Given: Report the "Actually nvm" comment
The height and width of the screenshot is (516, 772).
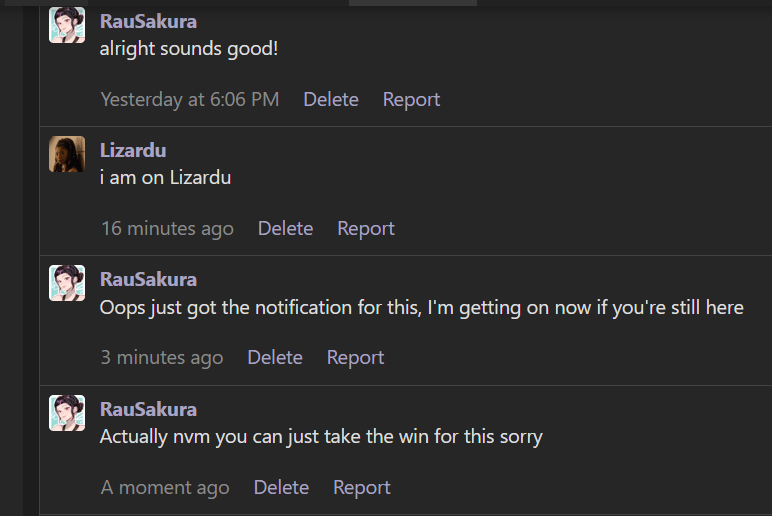Looking at the screenshot, I should (x=361, y=487).
